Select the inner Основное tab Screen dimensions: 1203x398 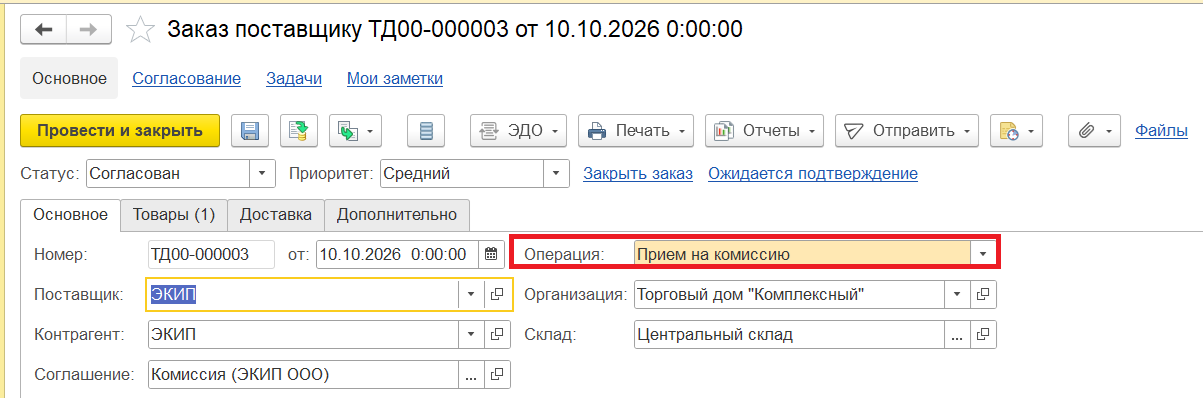[70, 214]
